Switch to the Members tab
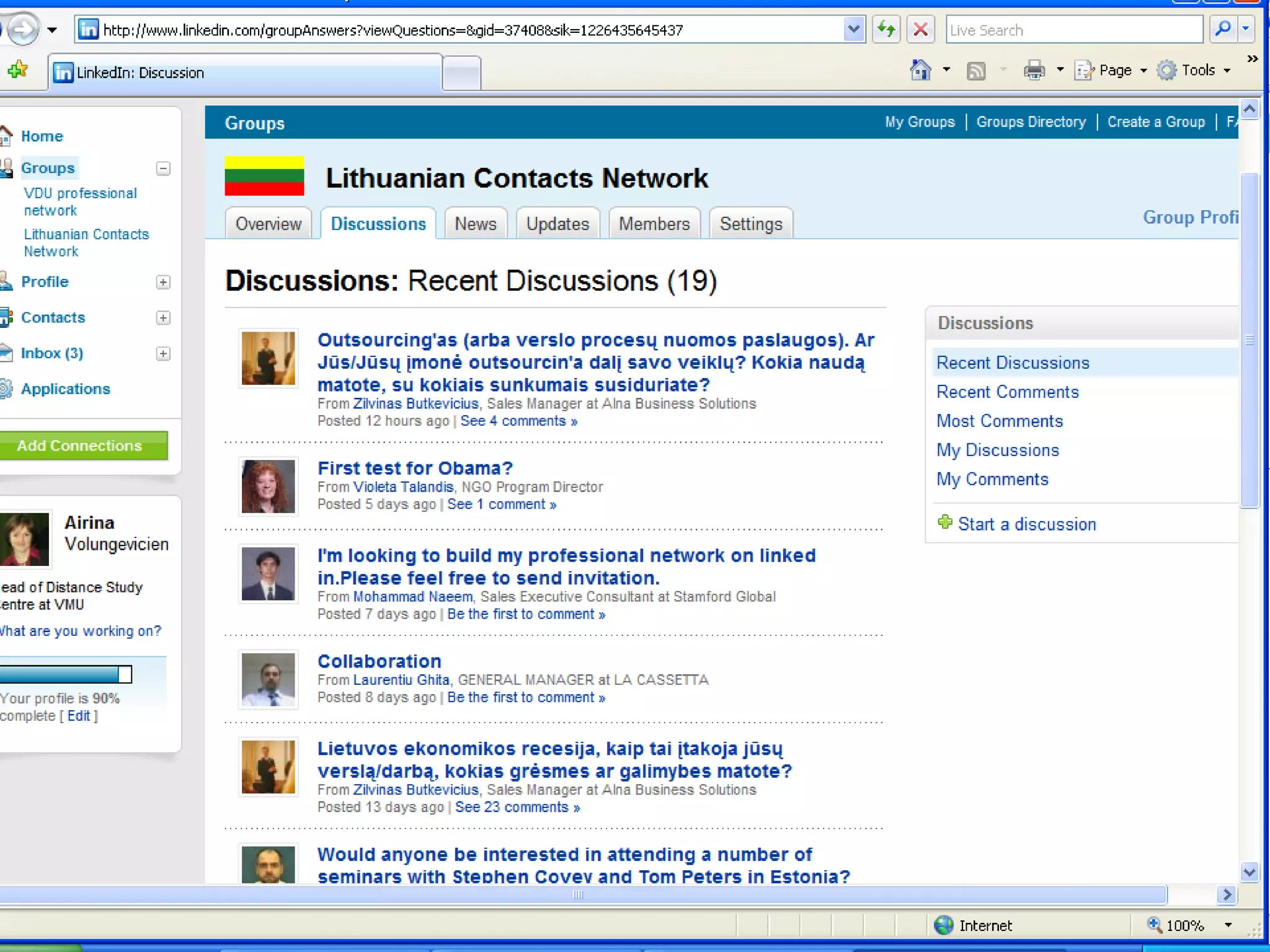Image resolution: width=1270 pixels, height=952 pixels. 654,224
